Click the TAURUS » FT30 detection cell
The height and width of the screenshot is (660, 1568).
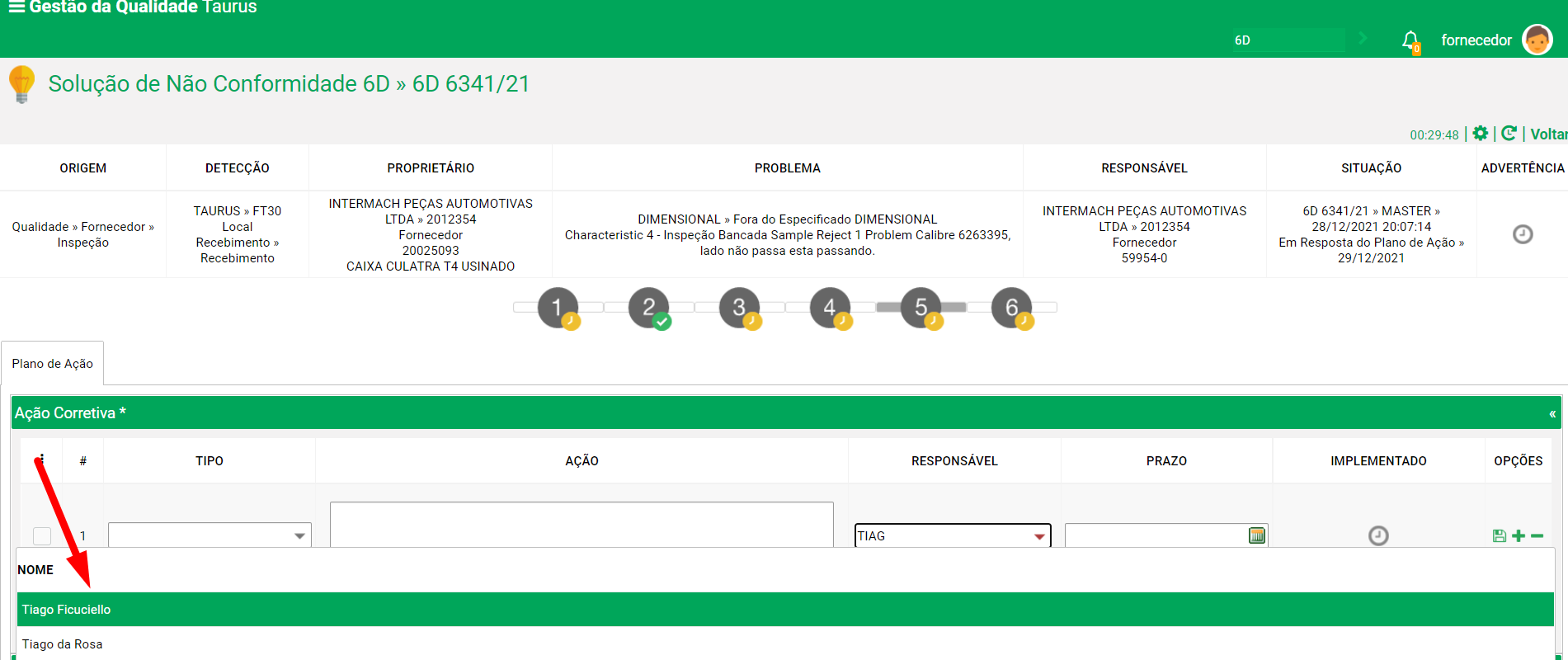(x=237, y=234)
